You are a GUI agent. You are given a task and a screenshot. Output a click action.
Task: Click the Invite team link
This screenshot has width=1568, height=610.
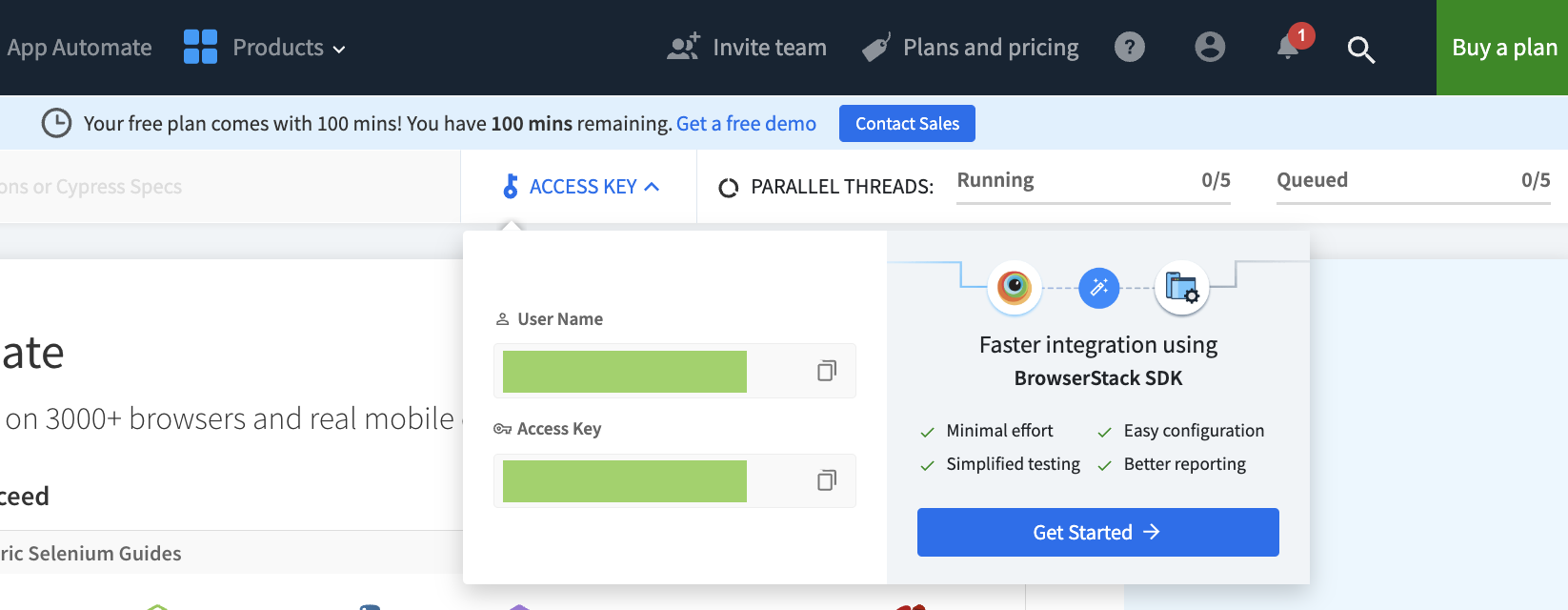click(769, 48)
